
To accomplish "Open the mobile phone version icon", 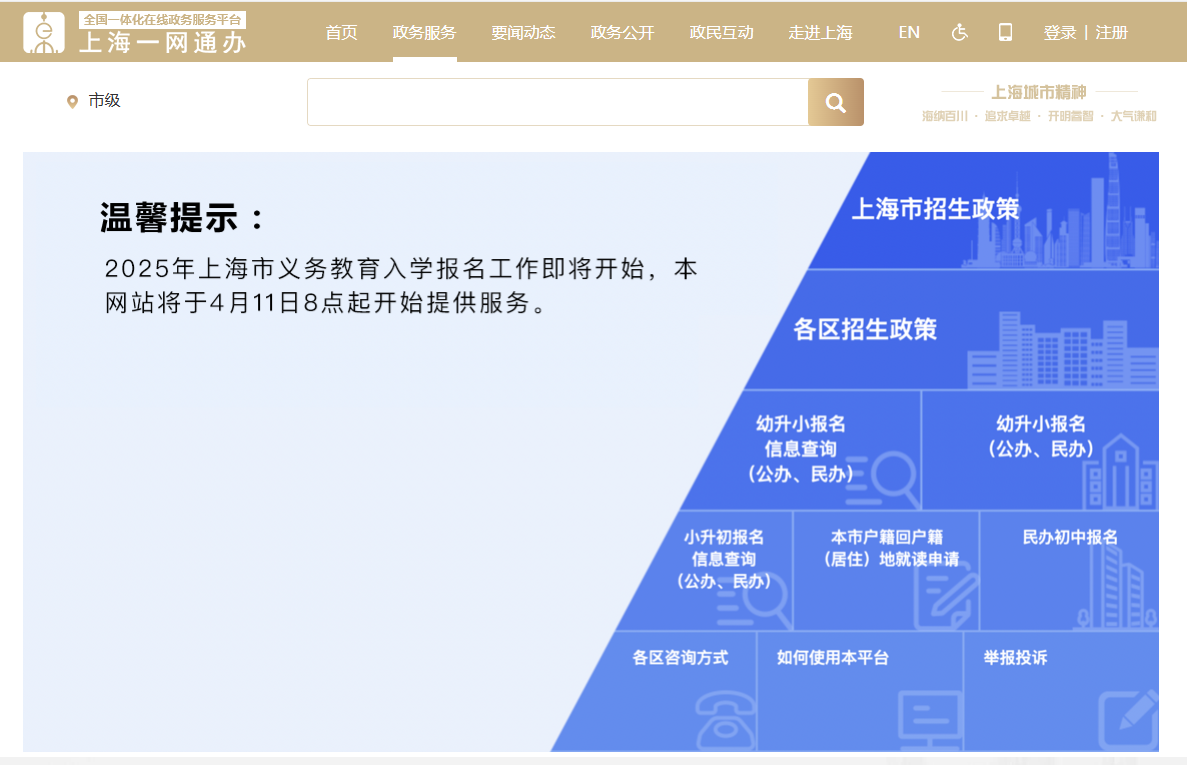I will 1005,32.
